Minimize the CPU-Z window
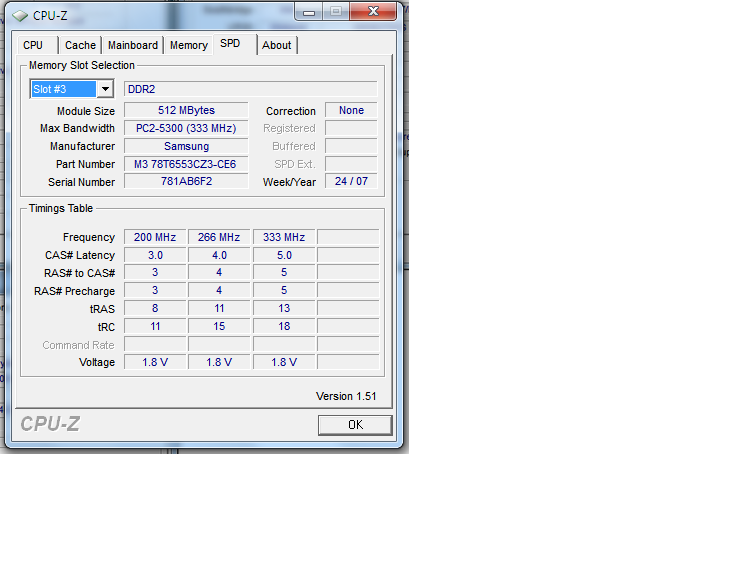The image size is (737, 567). coord(309,12)
